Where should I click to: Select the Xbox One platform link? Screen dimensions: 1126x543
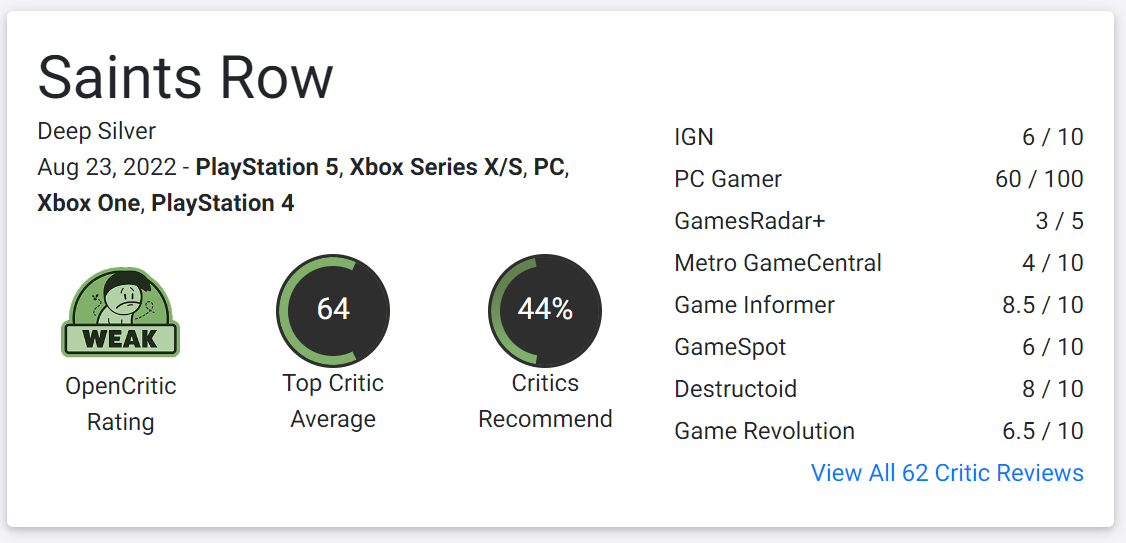[88, 203]
